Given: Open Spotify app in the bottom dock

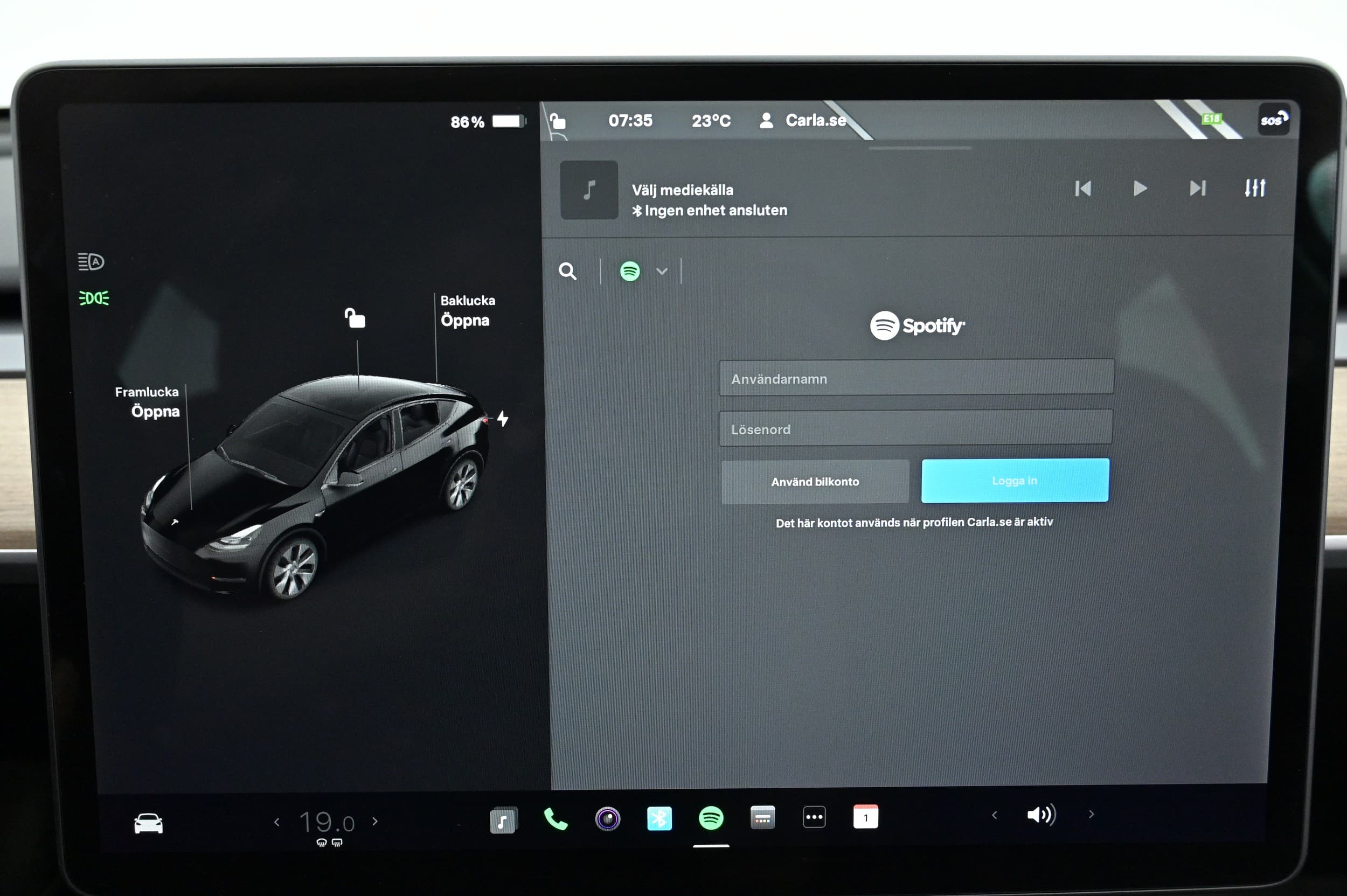Looking at the screenshot, I should click(711, 818).
